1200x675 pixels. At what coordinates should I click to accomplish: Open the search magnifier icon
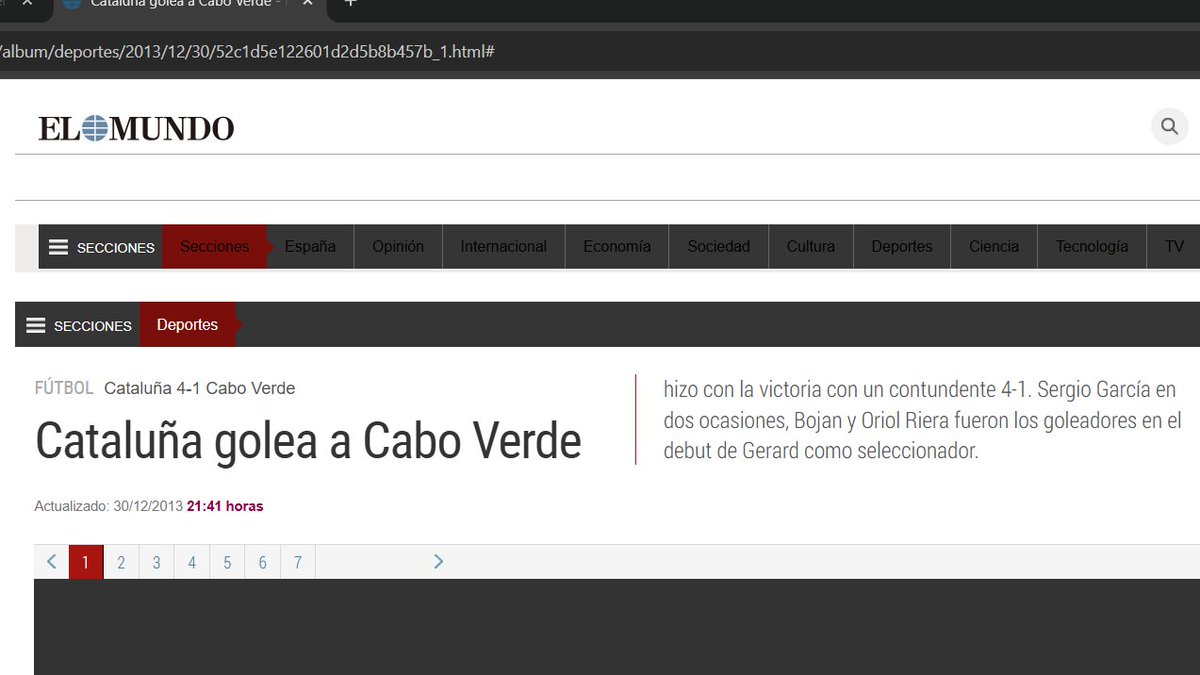[x=1169, y=127]
